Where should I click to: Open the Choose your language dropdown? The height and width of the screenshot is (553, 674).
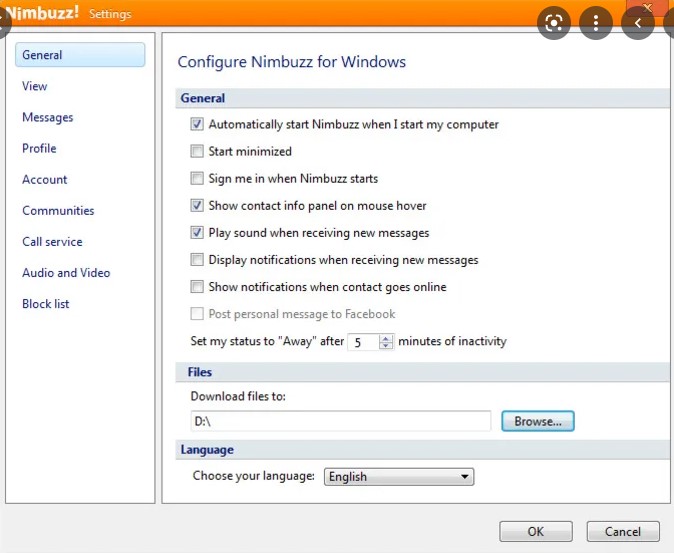click(399, 477)
